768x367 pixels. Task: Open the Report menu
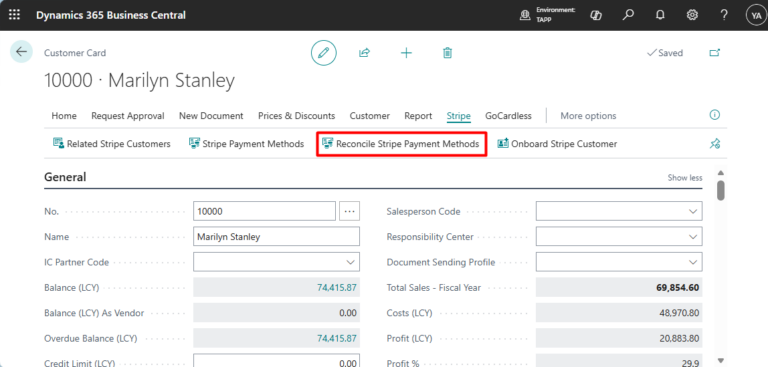click(x=418, y=116)
